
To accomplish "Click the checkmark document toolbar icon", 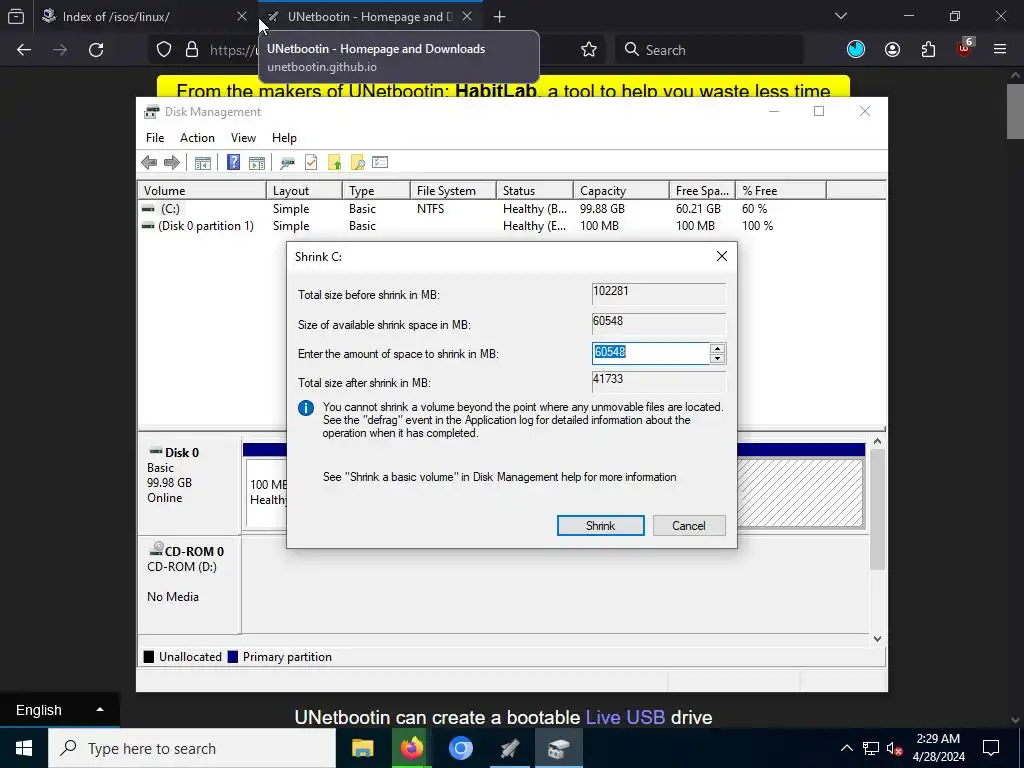I will [311, 163].
